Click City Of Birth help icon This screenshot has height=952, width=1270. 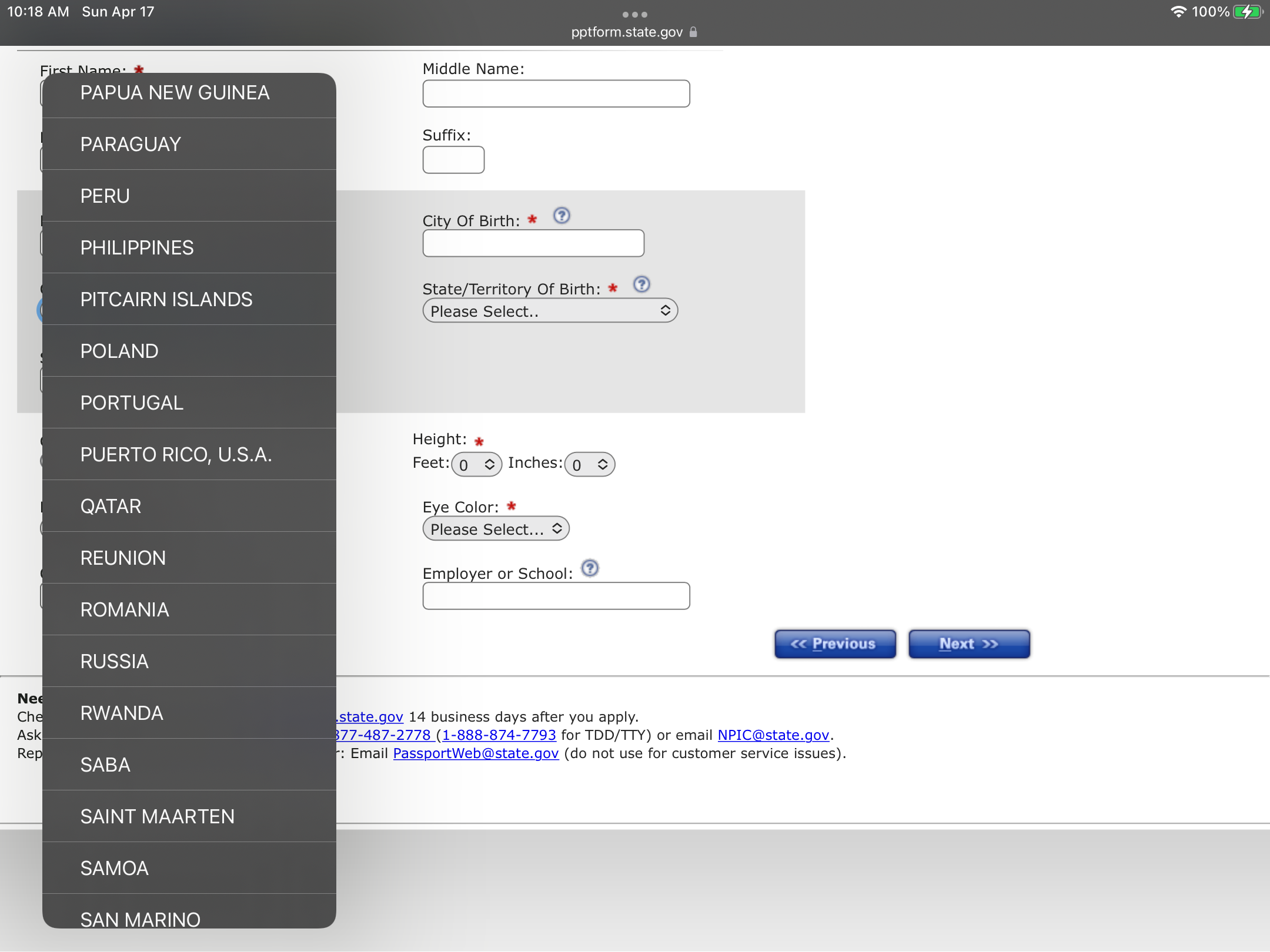[x=562, y=216]
